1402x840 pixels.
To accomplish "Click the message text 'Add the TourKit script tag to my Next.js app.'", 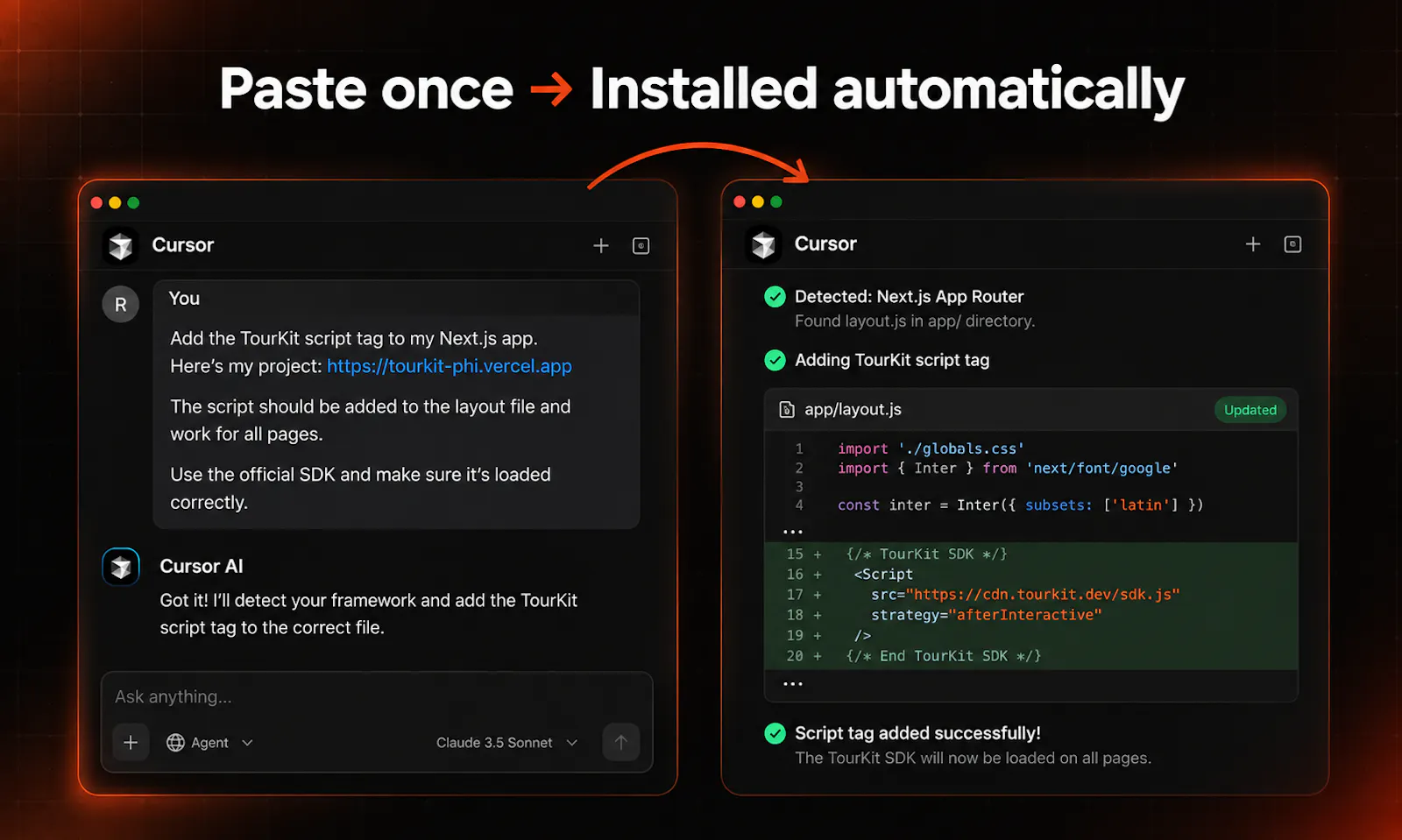I will pos(354,339).
